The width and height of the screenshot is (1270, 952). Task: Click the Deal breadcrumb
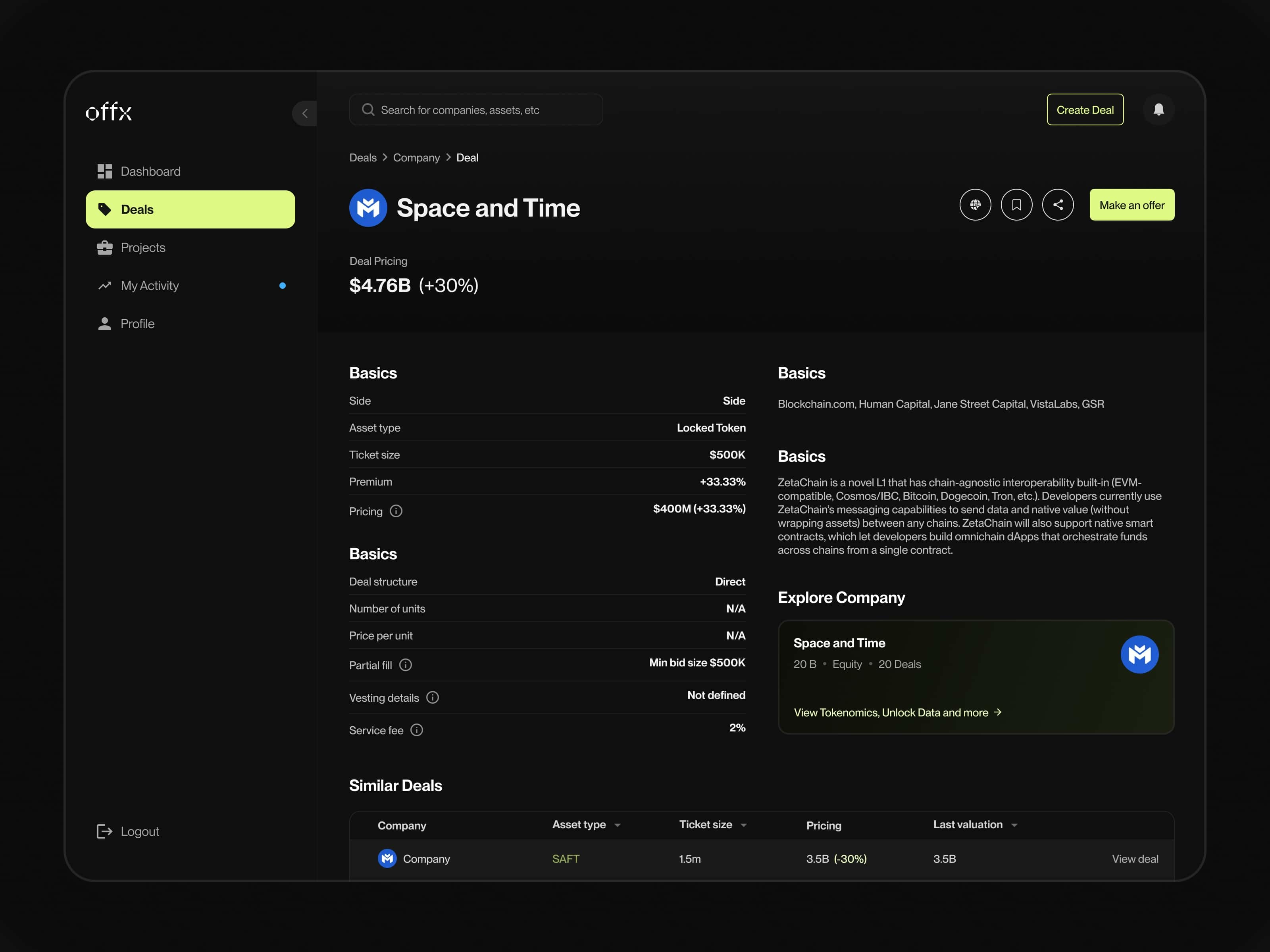pyautogui.click(x=468, y=157)
